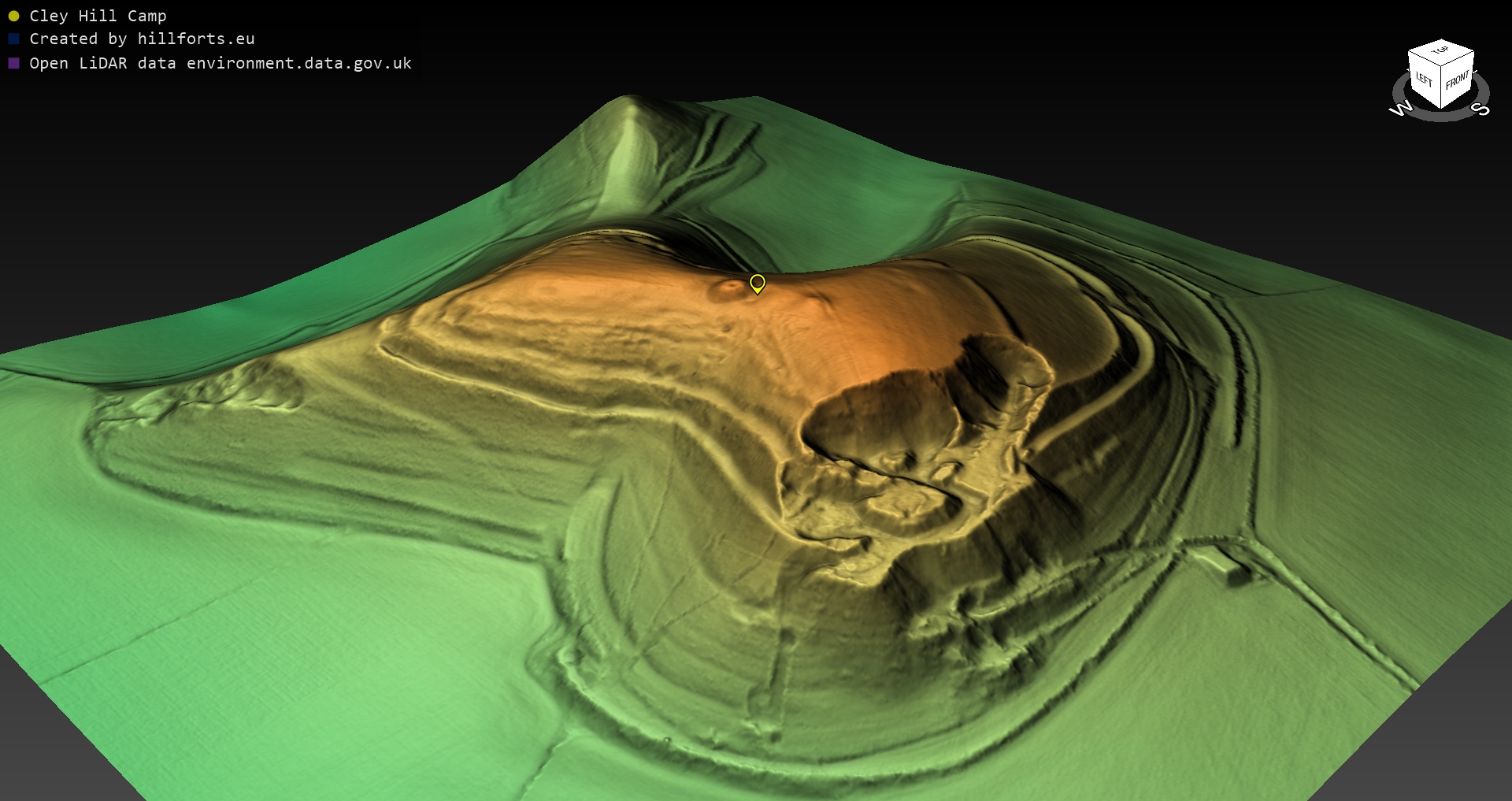
Task: Click the yellow circle legend marker
Action: pyautogui.click(x=13, y=16)
